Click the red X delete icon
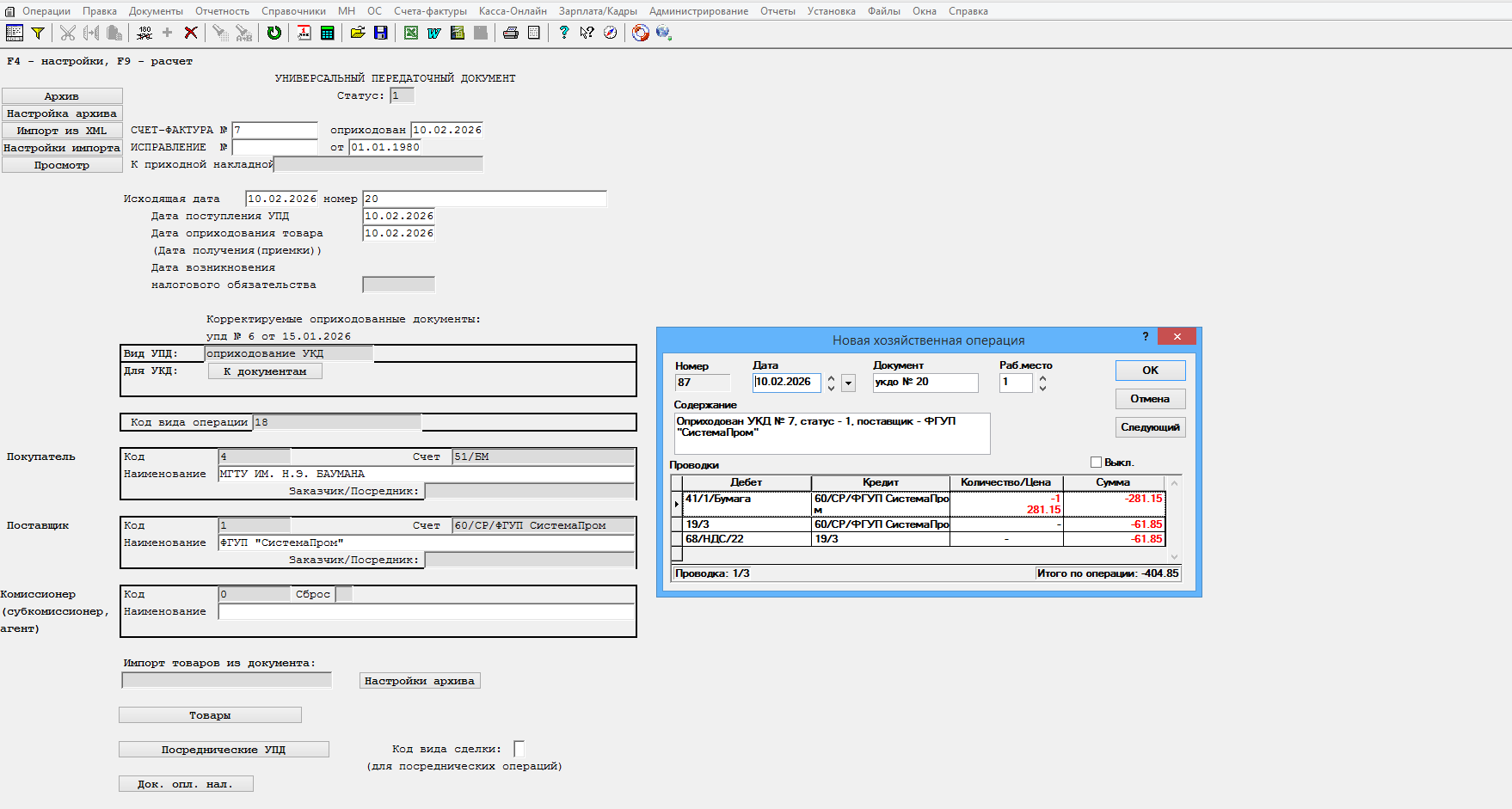 191,33
